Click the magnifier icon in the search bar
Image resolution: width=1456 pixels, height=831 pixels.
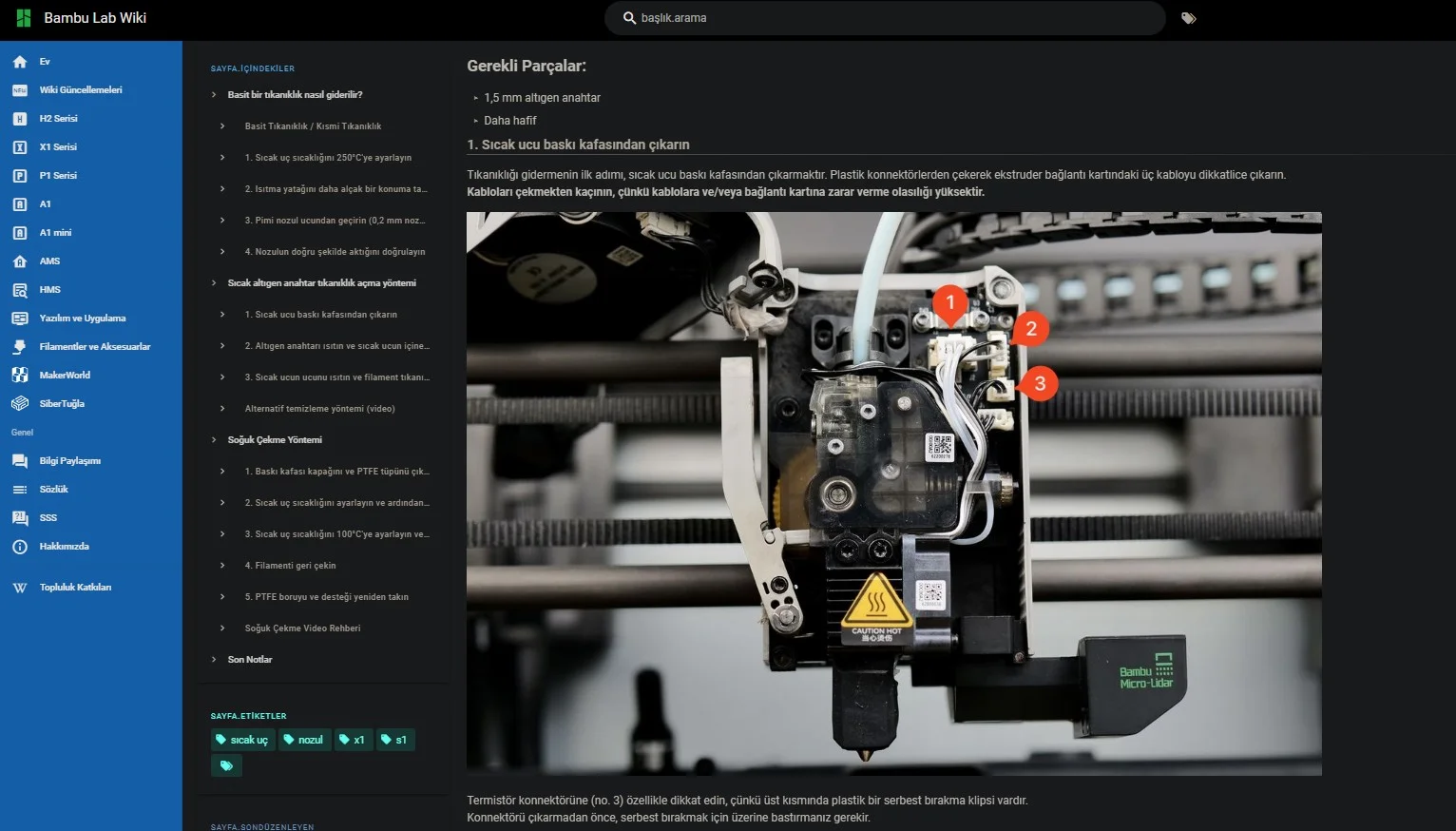click(x=629, y=18)
